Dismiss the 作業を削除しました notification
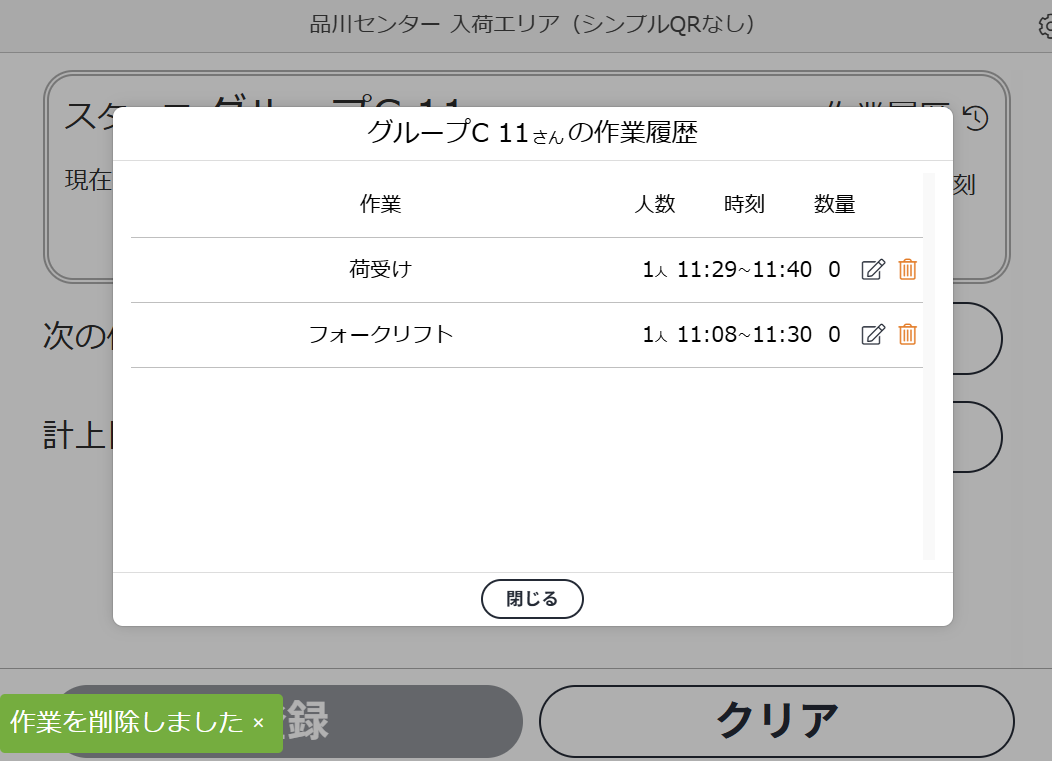Screen dimensions: 1052x761 pyautogui.click(x=258, y=723)
